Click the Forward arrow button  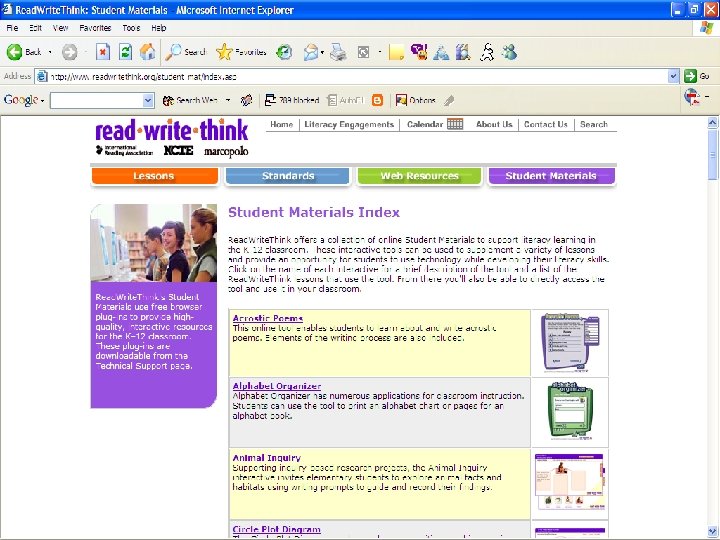[x=70, y=52]
